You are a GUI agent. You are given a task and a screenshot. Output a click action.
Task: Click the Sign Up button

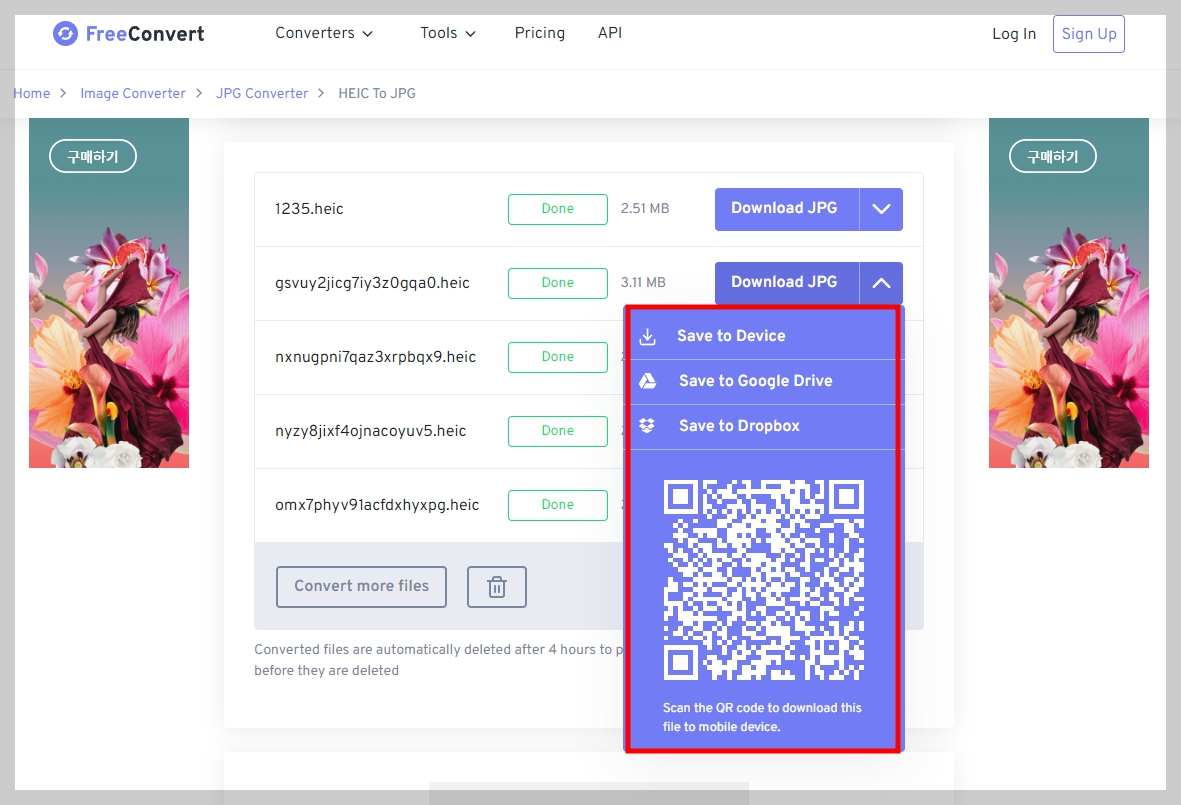(x=1089, y=34)
